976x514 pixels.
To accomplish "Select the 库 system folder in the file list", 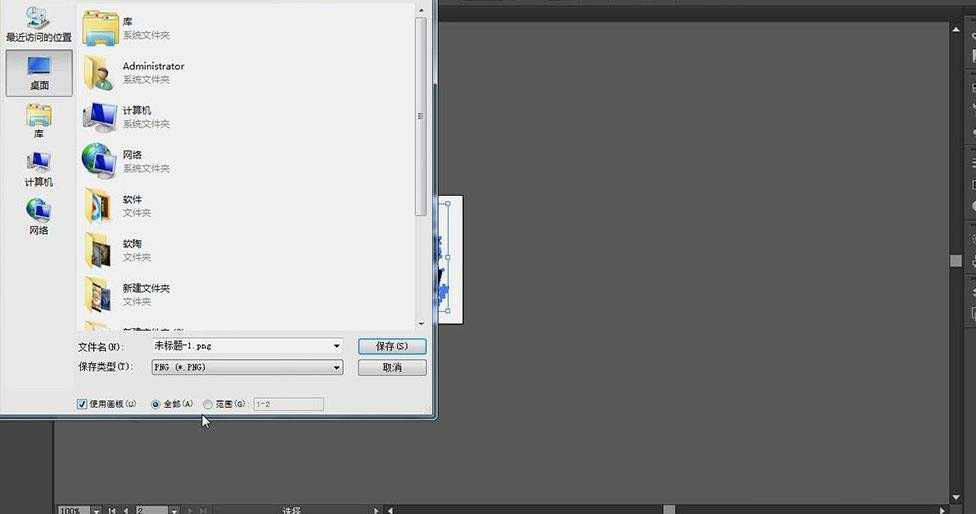I will tap(130, 28).
